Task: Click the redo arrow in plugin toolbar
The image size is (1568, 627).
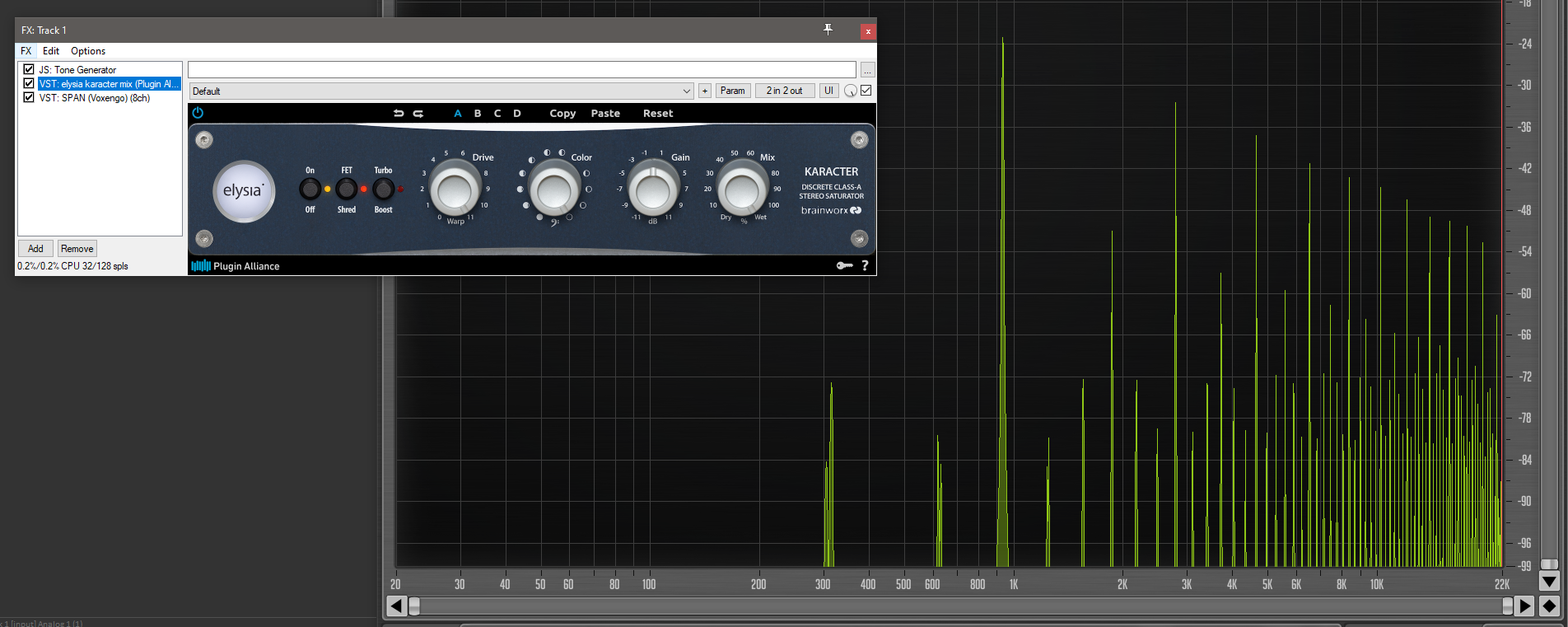Action: (x=418, y=114)
